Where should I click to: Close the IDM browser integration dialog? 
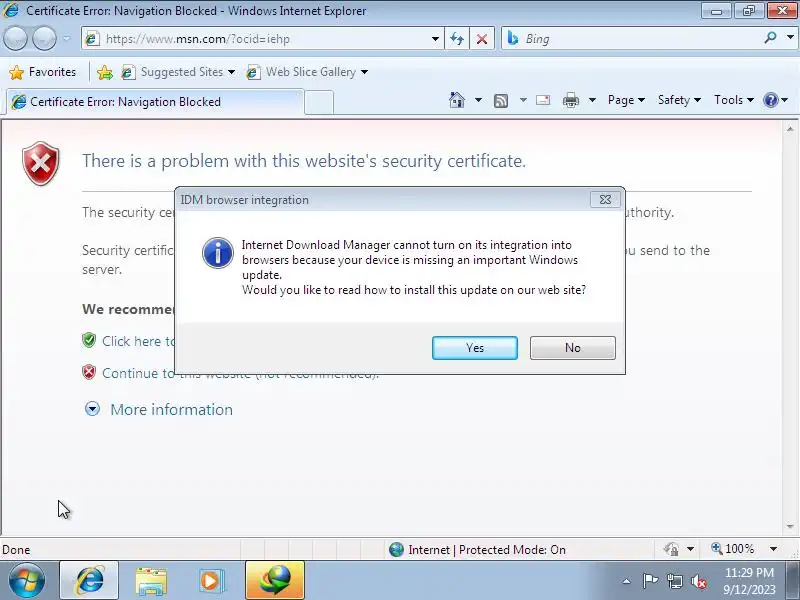click(605, 199)
